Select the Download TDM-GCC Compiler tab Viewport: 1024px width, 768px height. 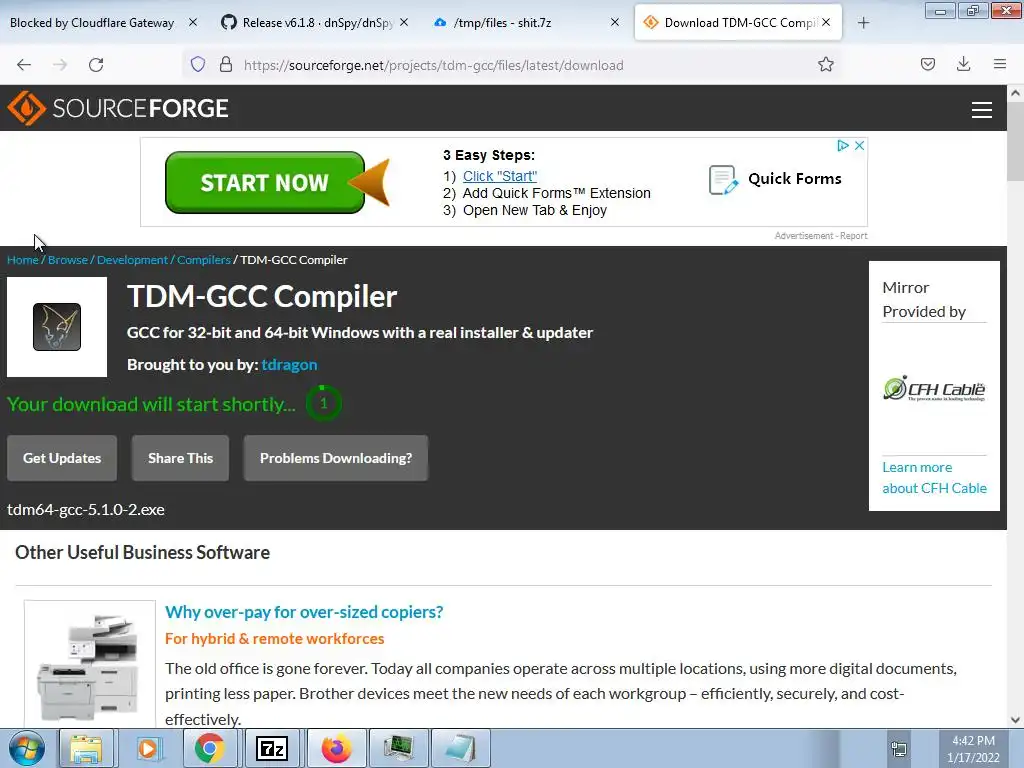point(739,23)
